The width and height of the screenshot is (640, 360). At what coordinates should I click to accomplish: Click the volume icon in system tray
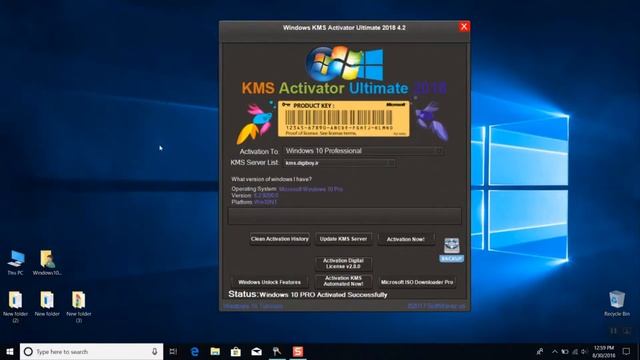(585, 351)
